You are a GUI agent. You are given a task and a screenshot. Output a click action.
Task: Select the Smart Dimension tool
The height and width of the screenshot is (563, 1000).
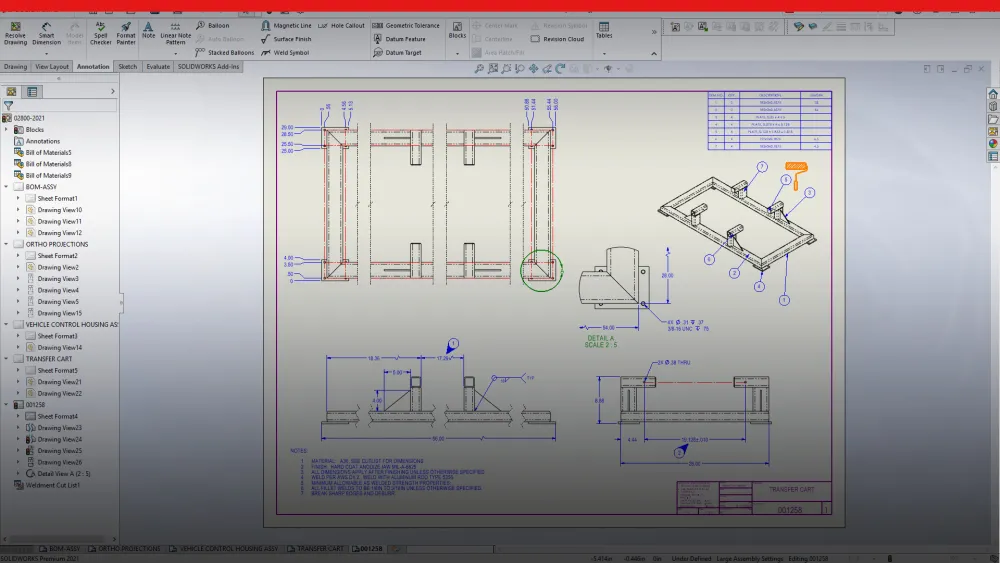(x=46, y=33)
